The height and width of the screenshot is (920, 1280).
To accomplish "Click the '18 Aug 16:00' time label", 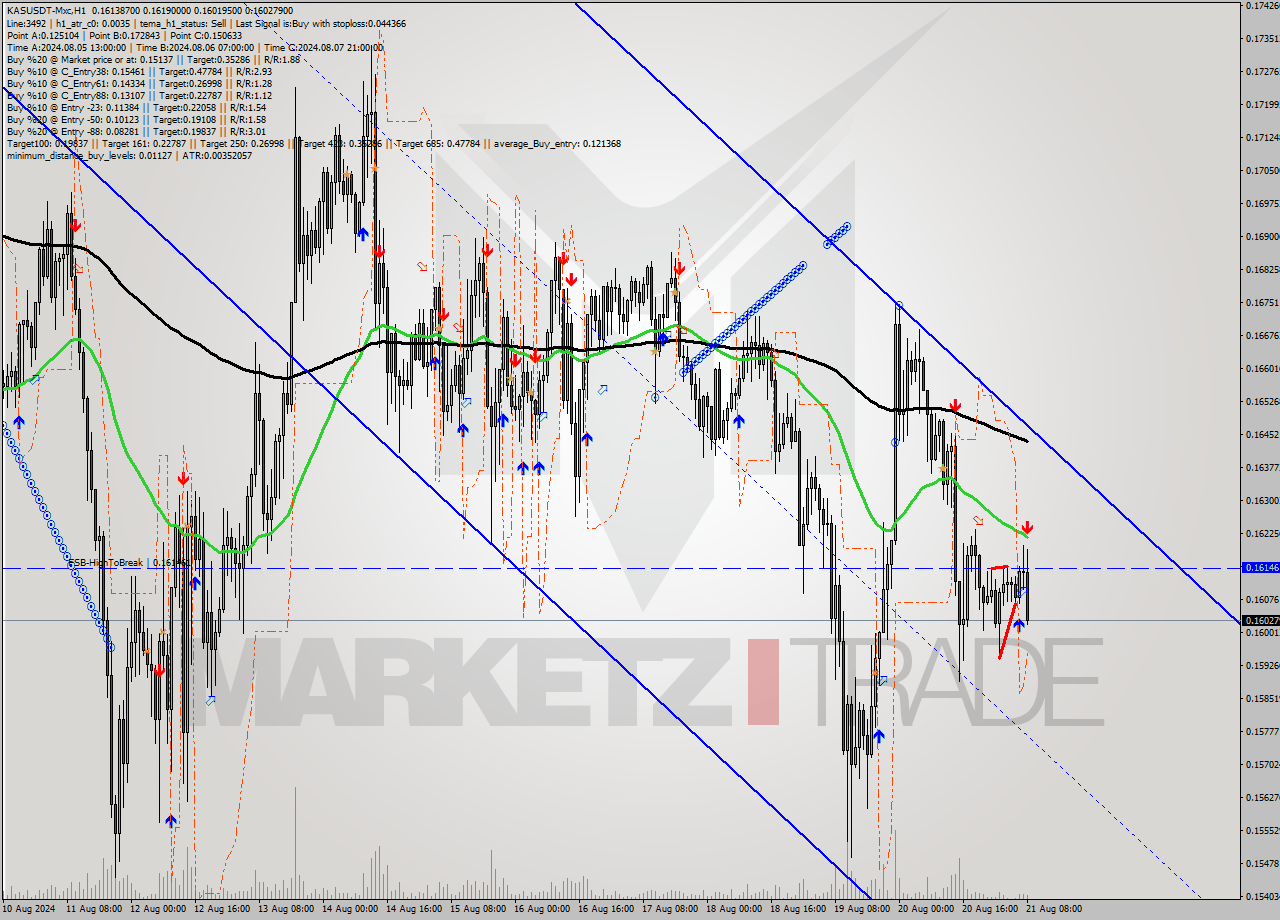I will pyautogui.click(x=798, y=909).
